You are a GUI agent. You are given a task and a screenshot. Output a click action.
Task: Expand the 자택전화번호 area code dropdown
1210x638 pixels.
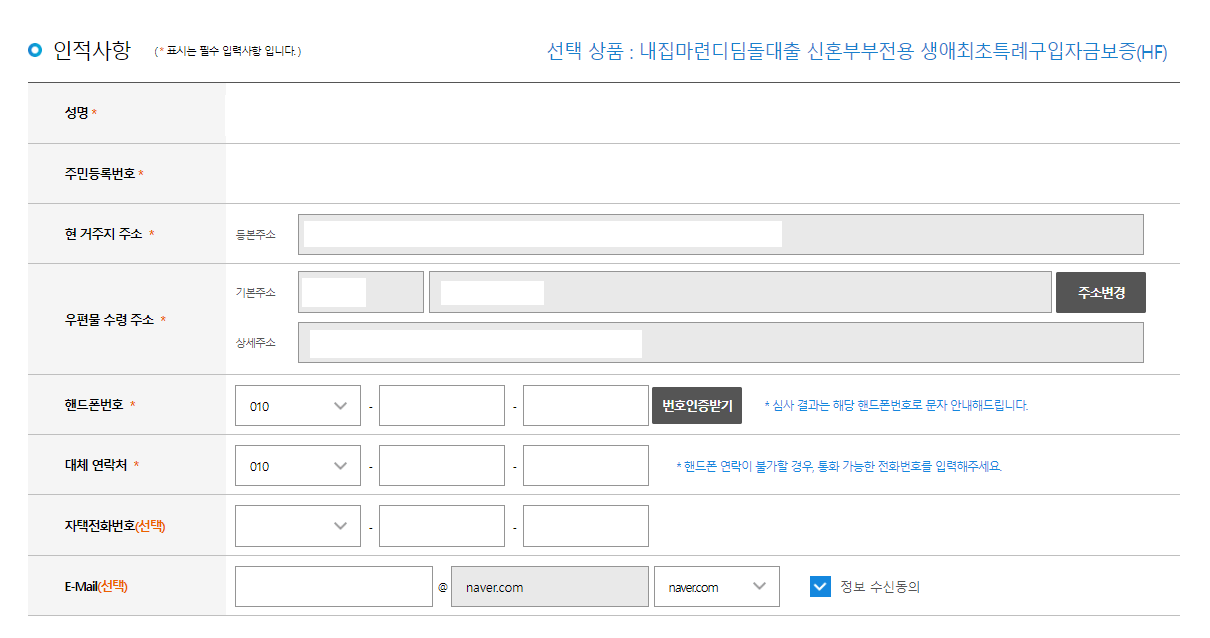(x=297, y=525)
